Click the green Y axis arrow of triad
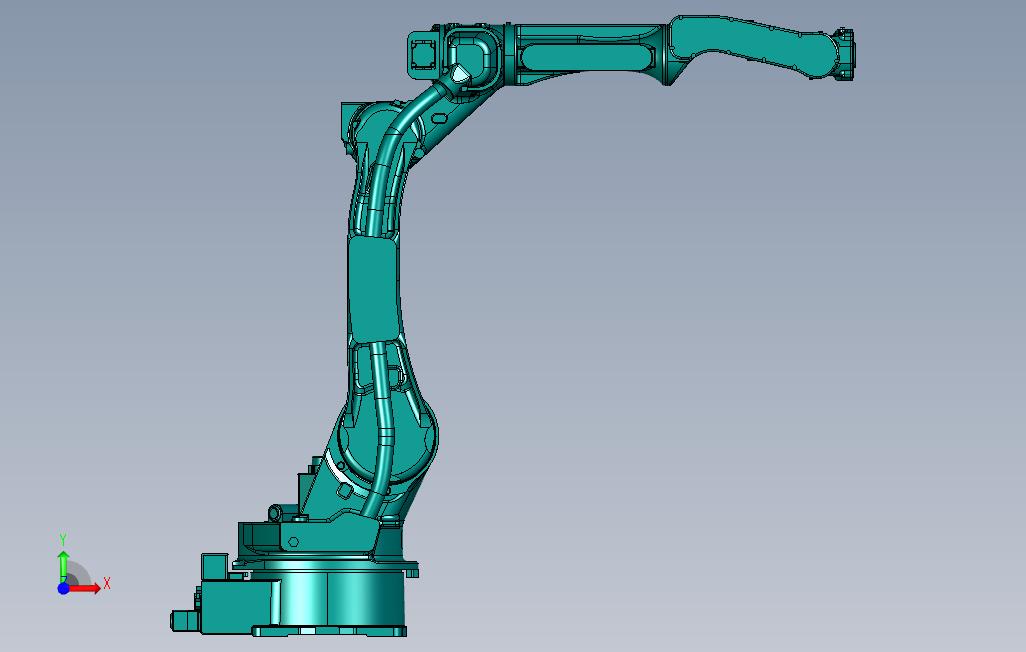Screen dimensions: 1026x652 (63, 566)
